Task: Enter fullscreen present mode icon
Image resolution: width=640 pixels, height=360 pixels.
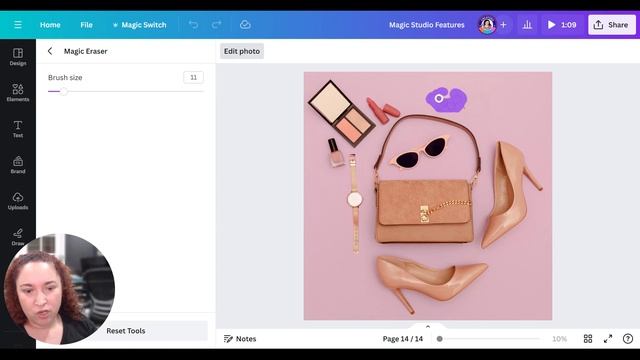Action: (x=608, y=339)
